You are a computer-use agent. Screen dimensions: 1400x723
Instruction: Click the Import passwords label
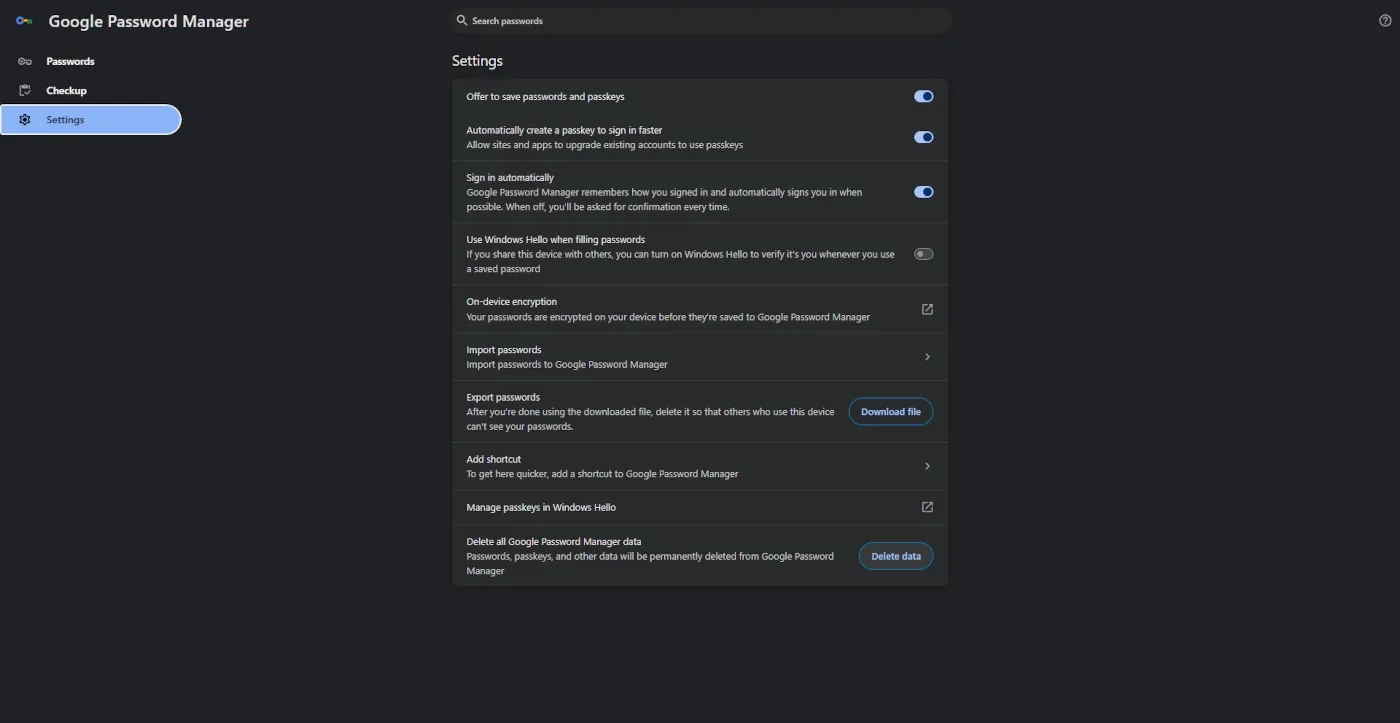[x=504, y=350]
